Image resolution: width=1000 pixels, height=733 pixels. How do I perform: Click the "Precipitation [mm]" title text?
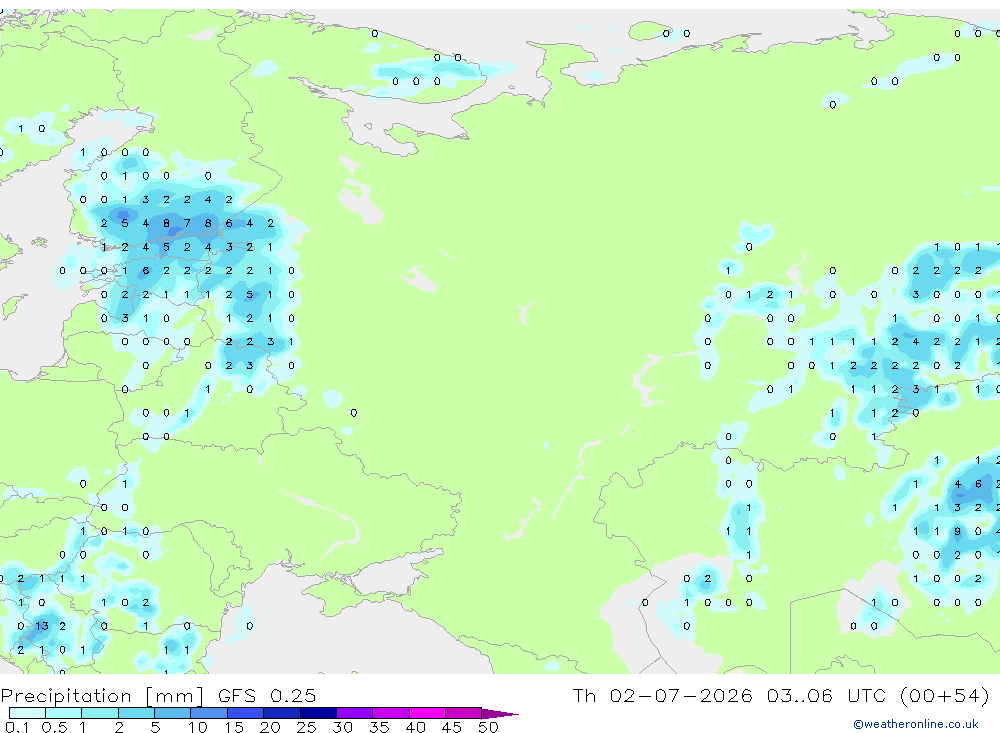[x=102, y=696]
